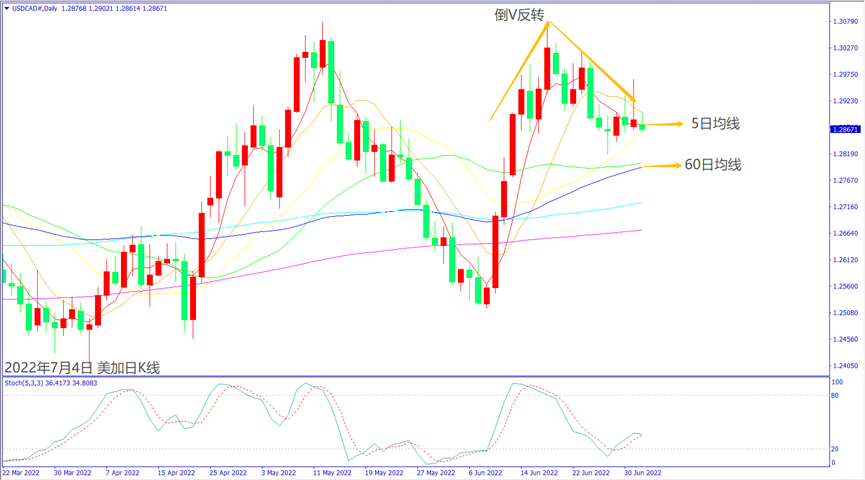
Task: Select the blue 1.28671 current price tag
Action: (x=846, y=129)
